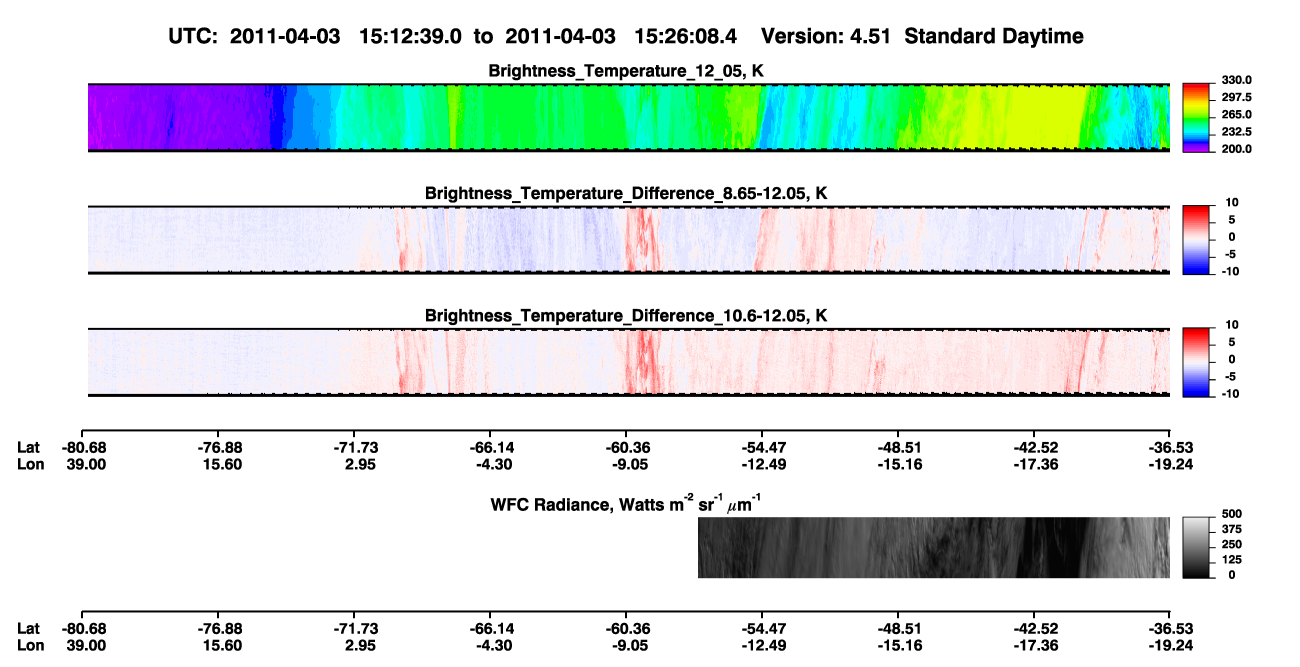The width and height of the screenshot is (1300, 667).
Task: Click the rainbow colorbar for Brightness Temperature
Action: coord(1197,117)
